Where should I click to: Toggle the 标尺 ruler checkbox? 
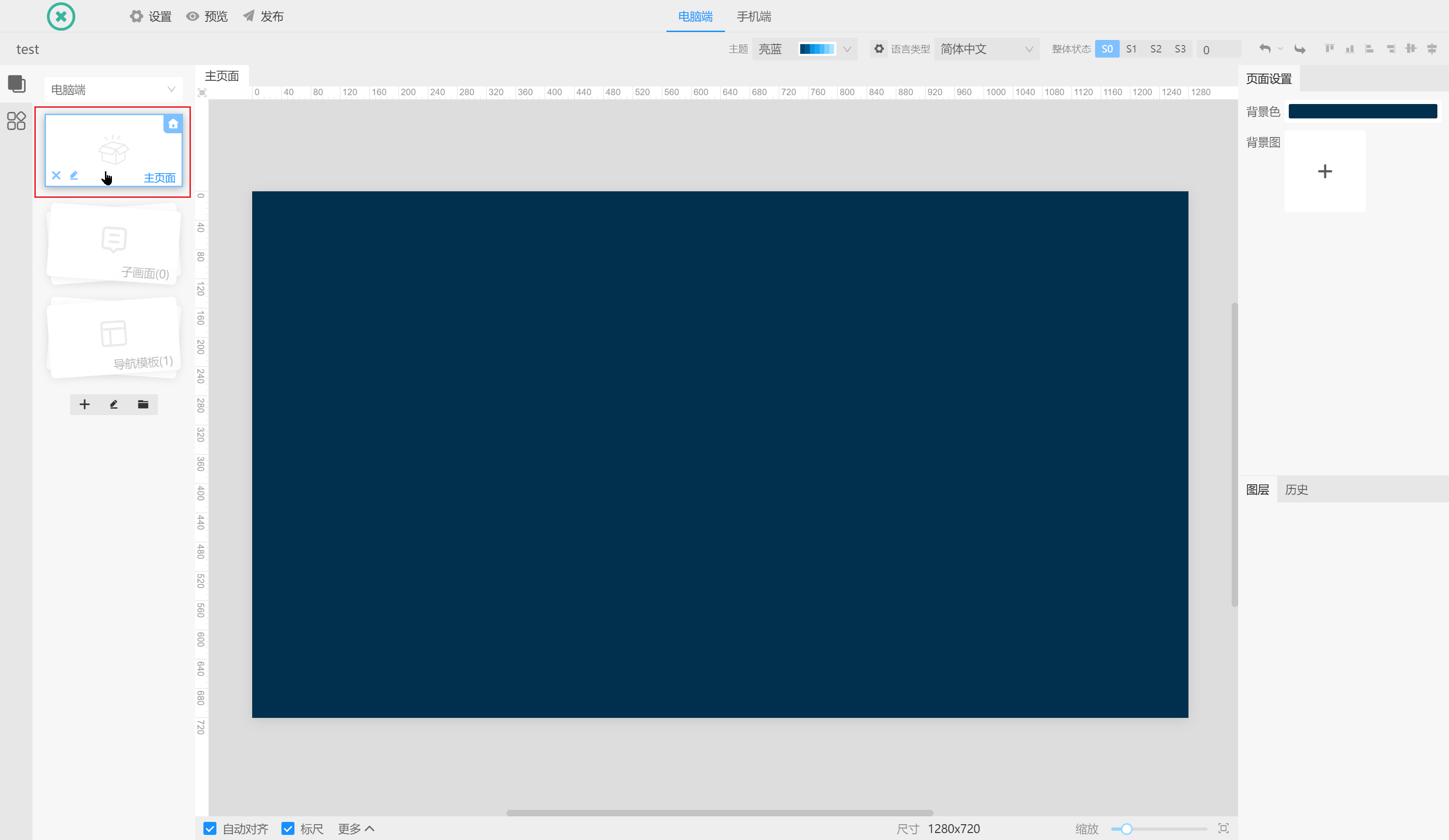(288, 828)
